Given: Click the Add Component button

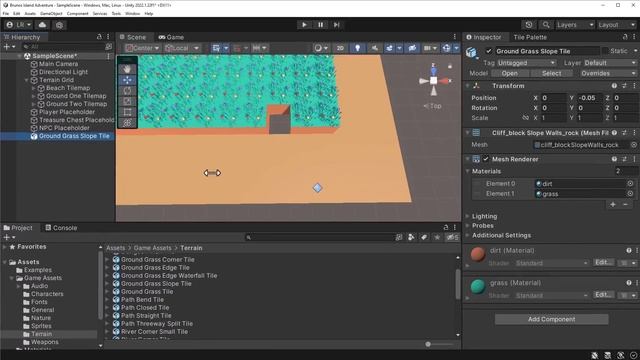Looking at the screenshot, I should [551, 319].
